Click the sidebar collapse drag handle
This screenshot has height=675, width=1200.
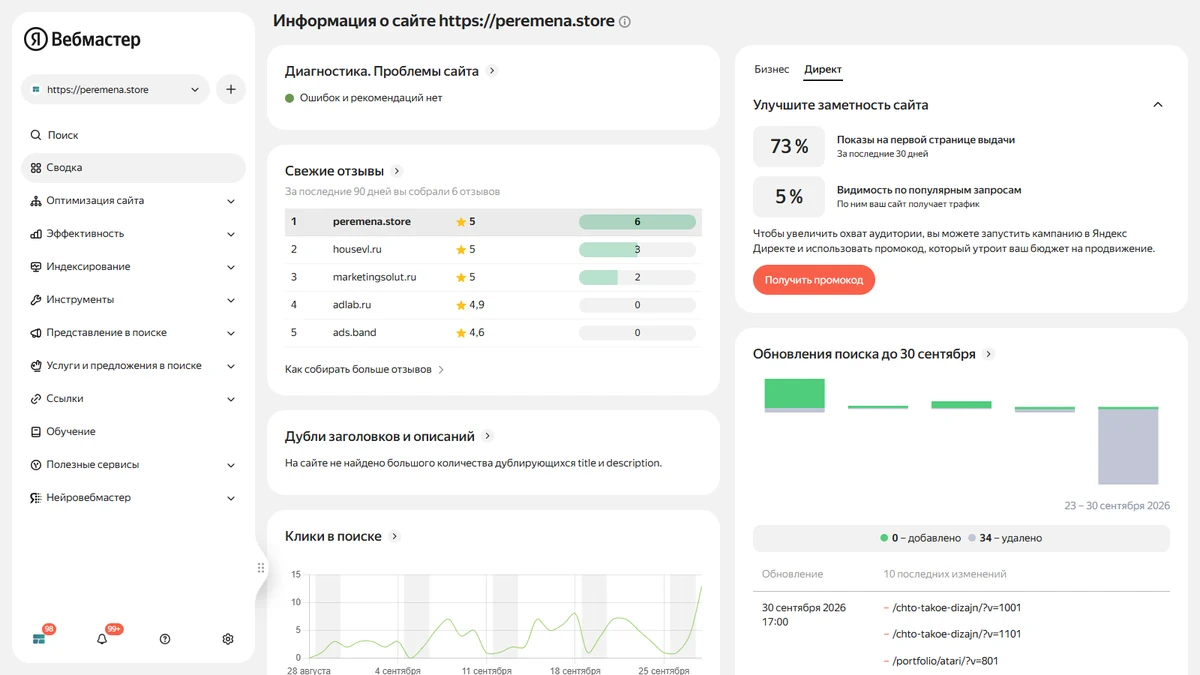(x=261, y=568)
